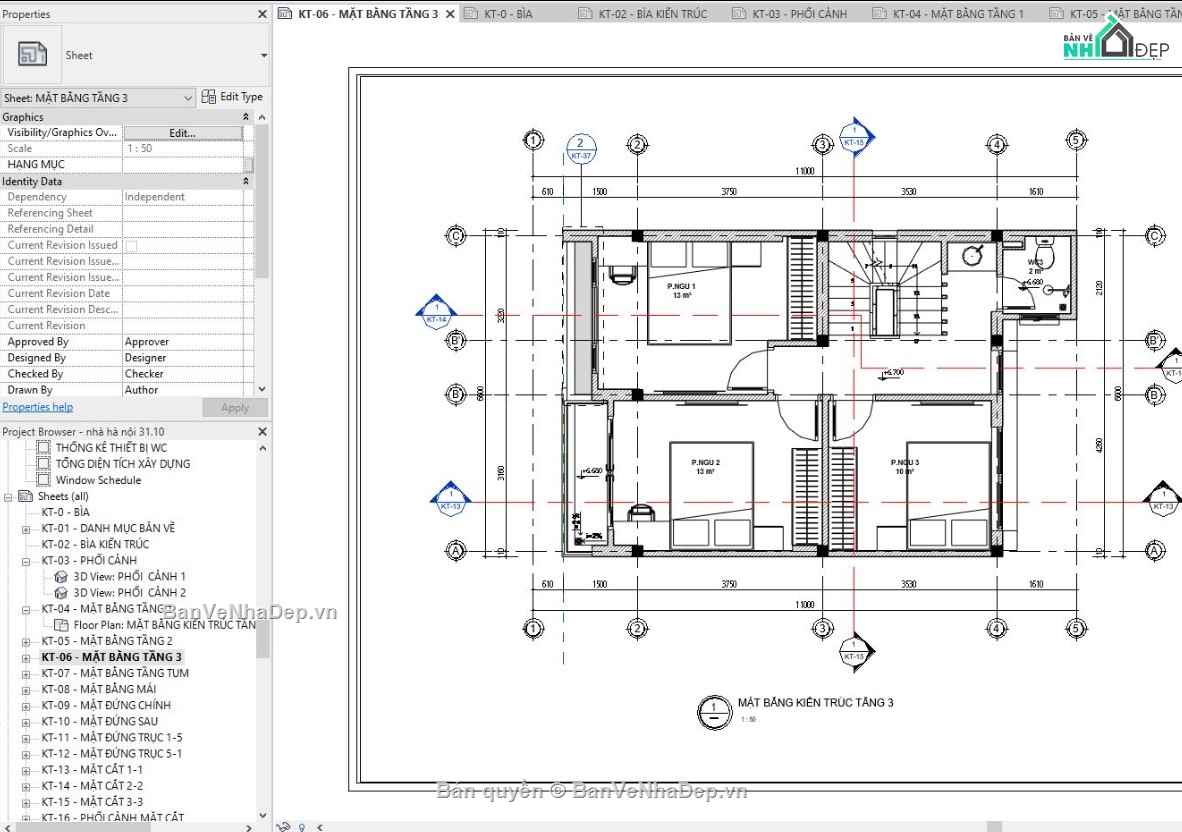Click the Approved By value field
This screenshot has width=1182, height=832.
pos(182,342)
